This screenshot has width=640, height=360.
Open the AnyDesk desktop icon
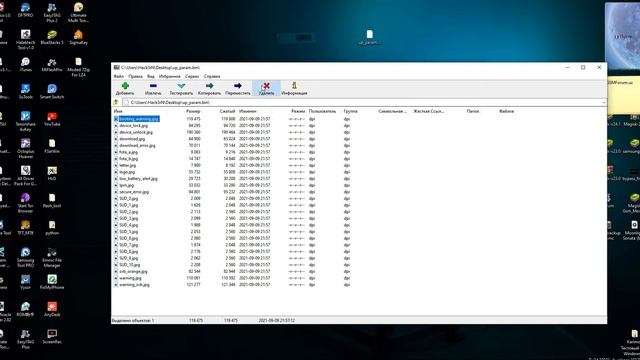click(52, 309)
